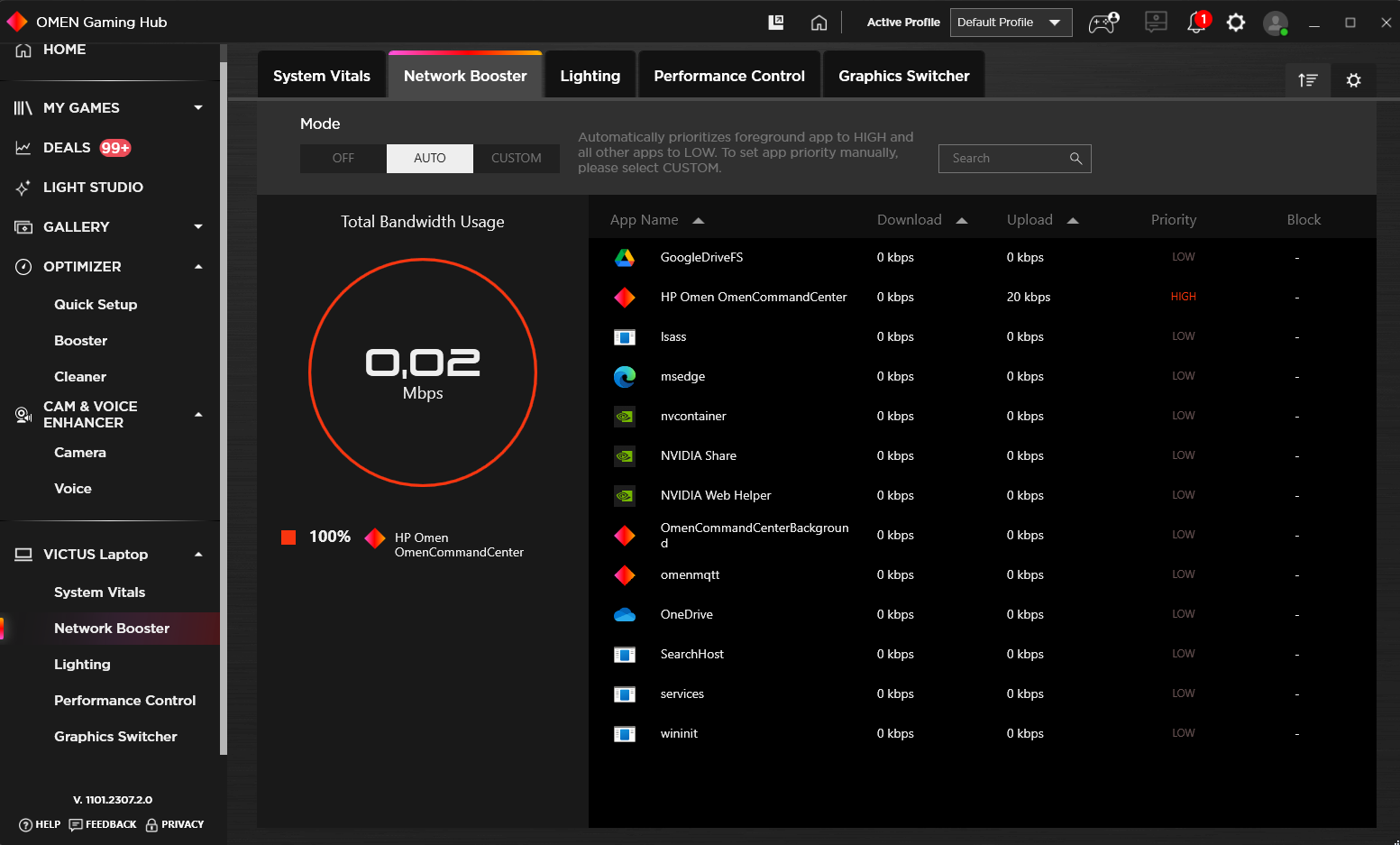Expand the MY GAMES section arrow

pos(198,108)
